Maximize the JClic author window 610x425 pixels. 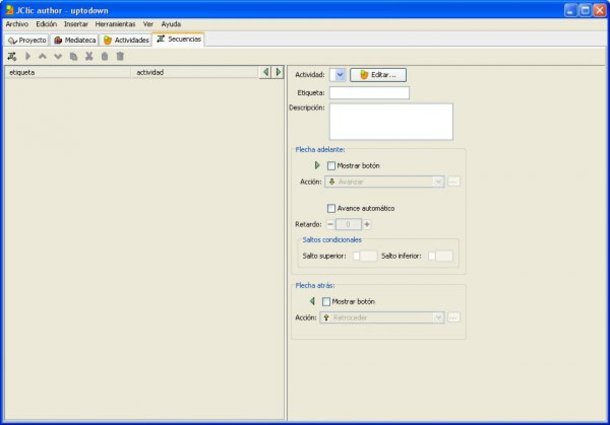tap(585, 10)
